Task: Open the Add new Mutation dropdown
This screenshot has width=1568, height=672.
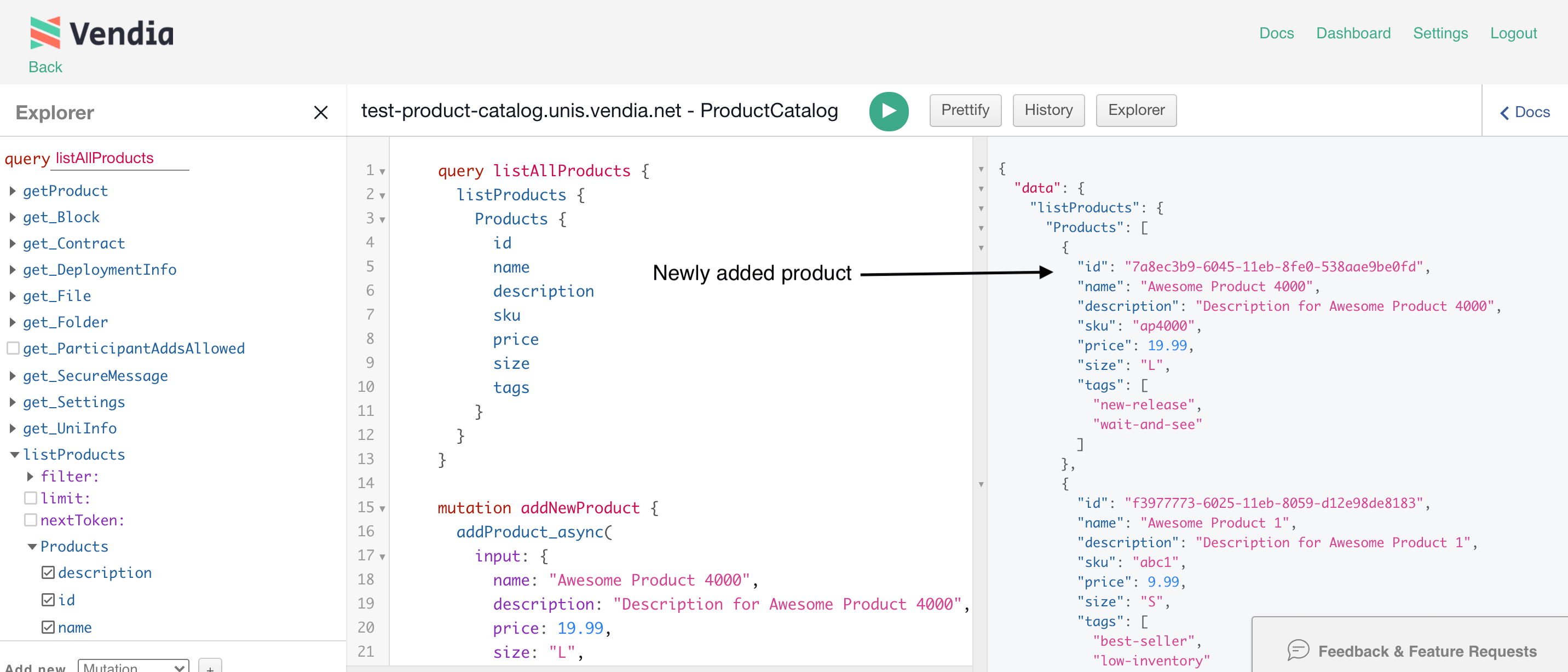Action: pos(133,667)
